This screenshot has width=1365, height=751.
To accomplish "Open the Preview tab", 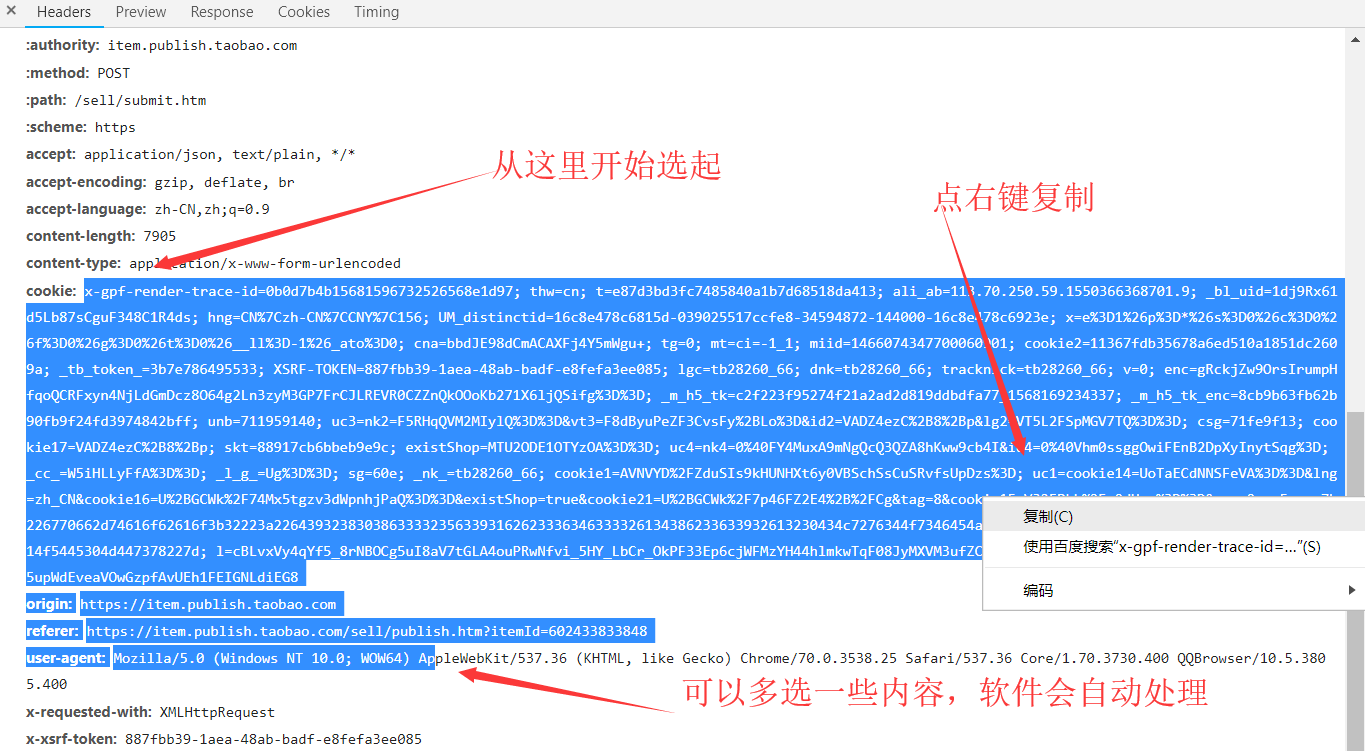I will pos(141,12).
